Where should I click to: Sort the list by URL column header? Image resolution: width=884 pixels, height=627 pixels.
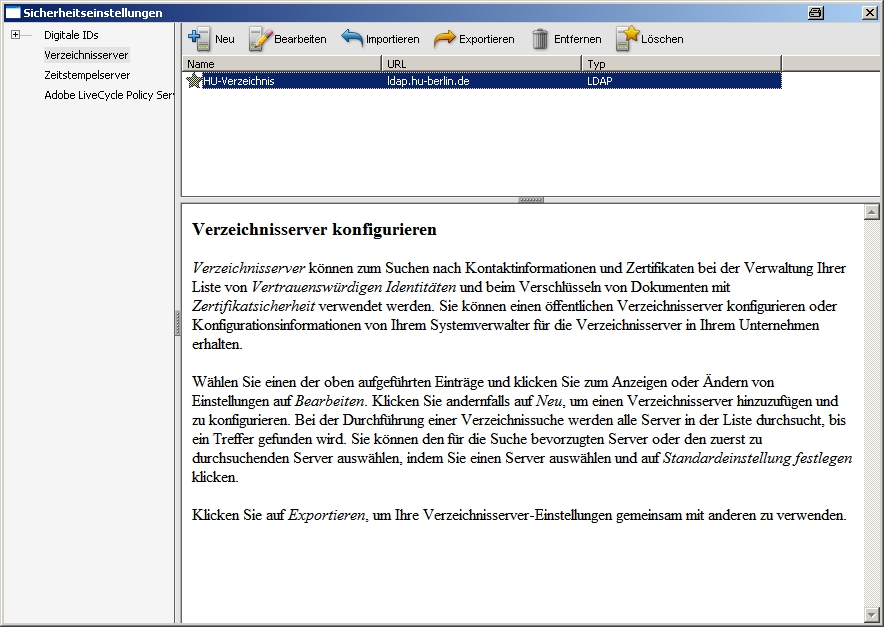pyautogui.click(x=480, y=64)
